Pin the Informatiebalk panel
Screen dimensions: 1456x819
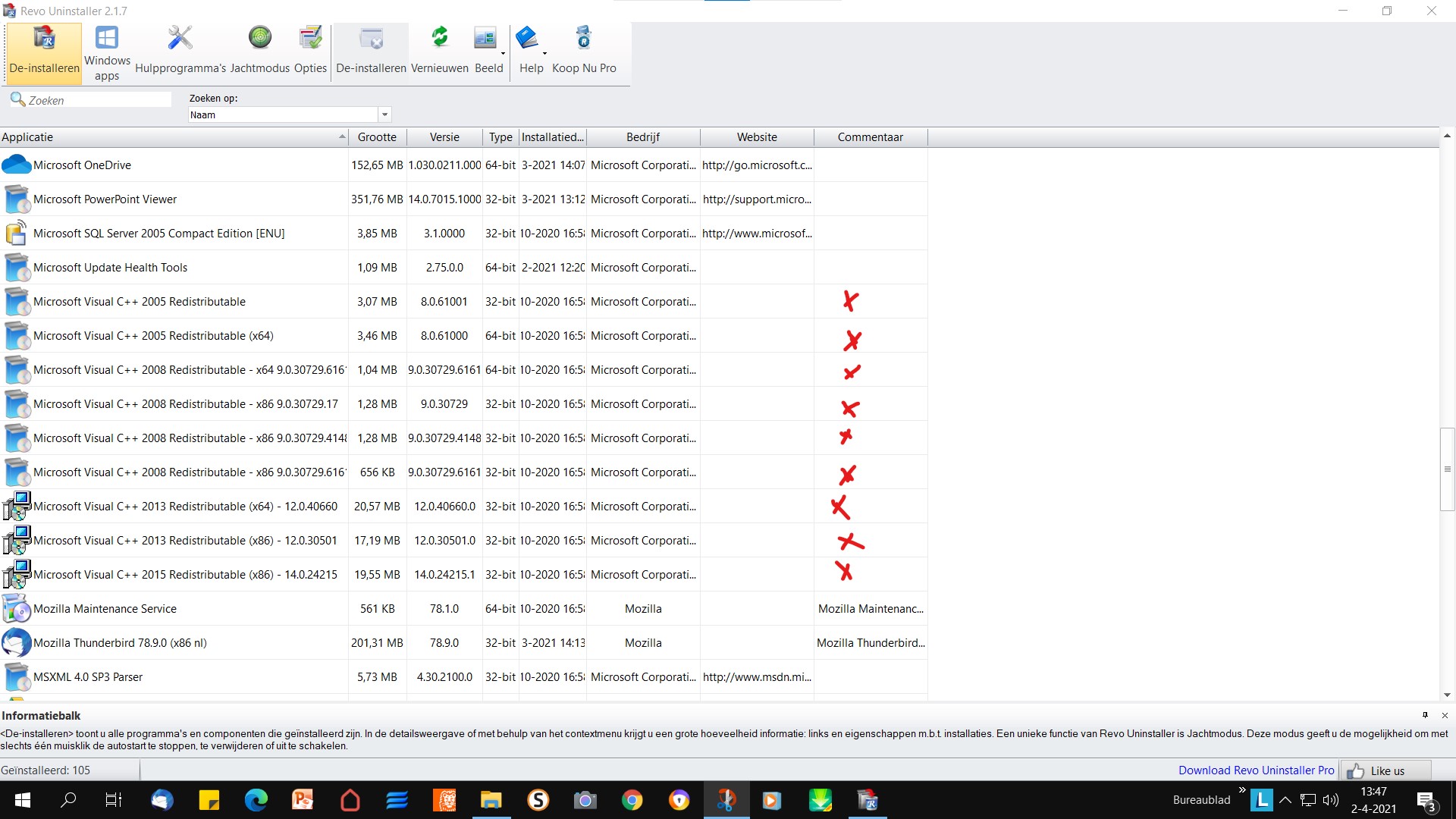(x=1425, y=715)
